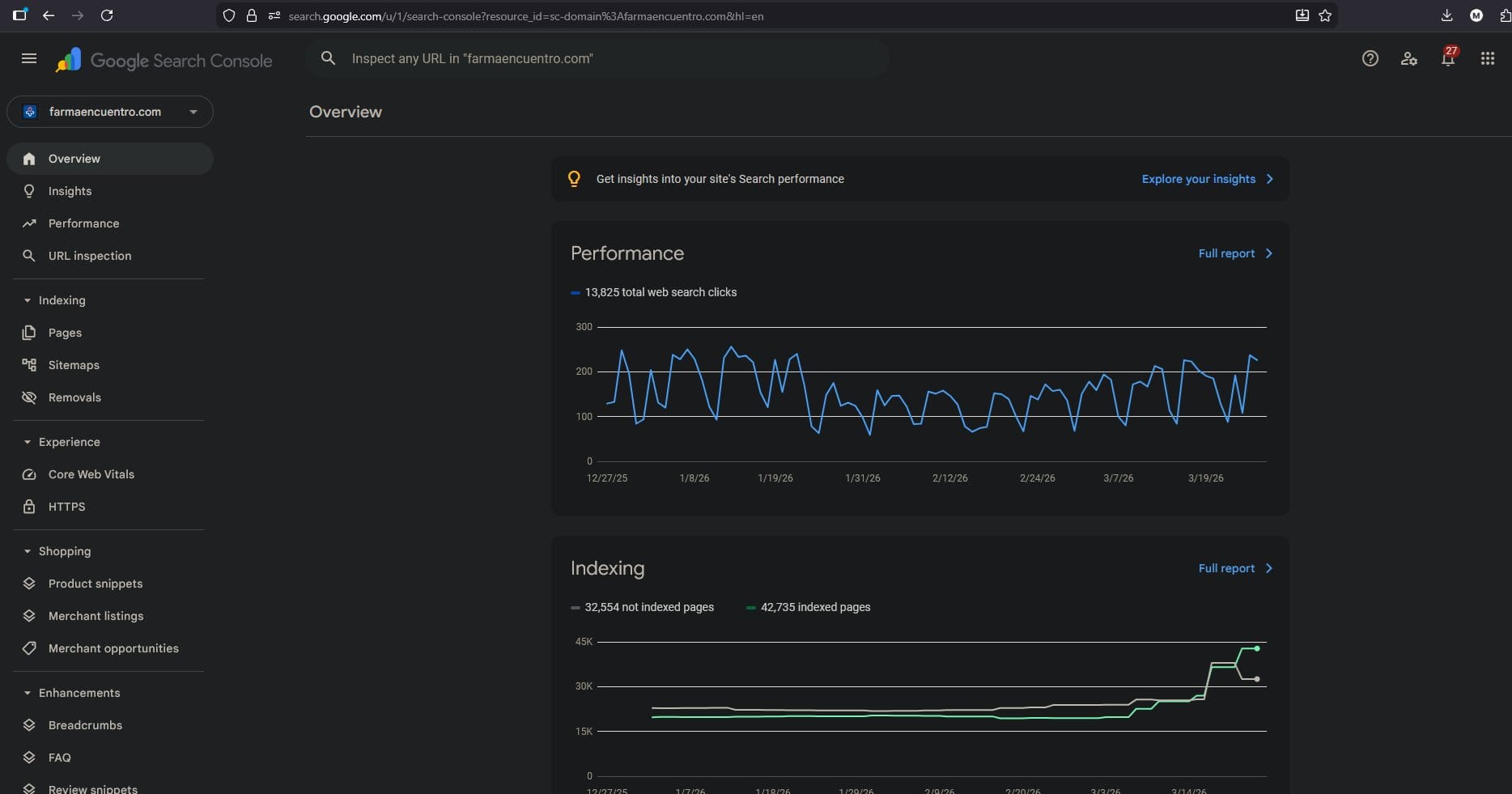The image size is (1512, 794).
Task: Click the Breadcrumbs layers icon
Action: tap(29, 725)
